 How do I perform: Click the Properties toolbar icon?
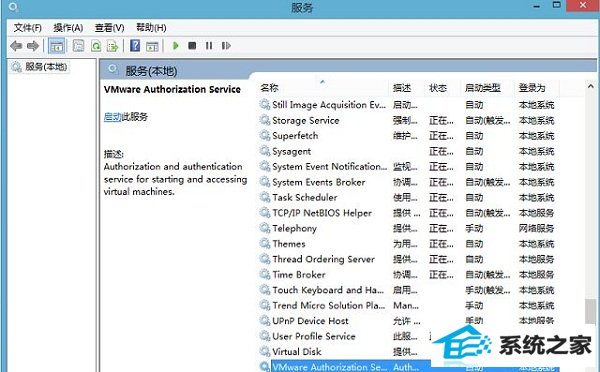(x=78, y=46)
